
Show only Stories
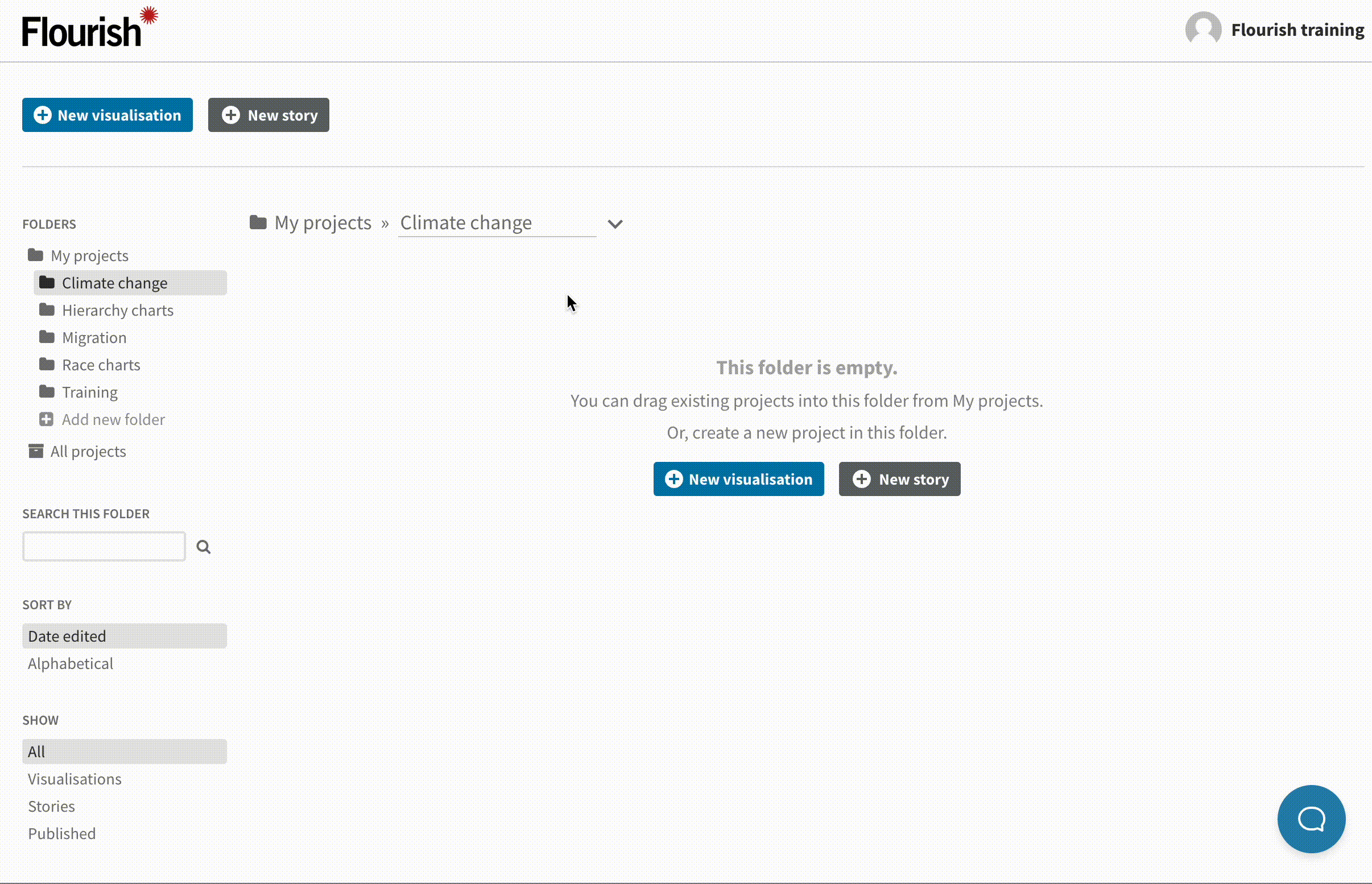click(x=51, y=807)
